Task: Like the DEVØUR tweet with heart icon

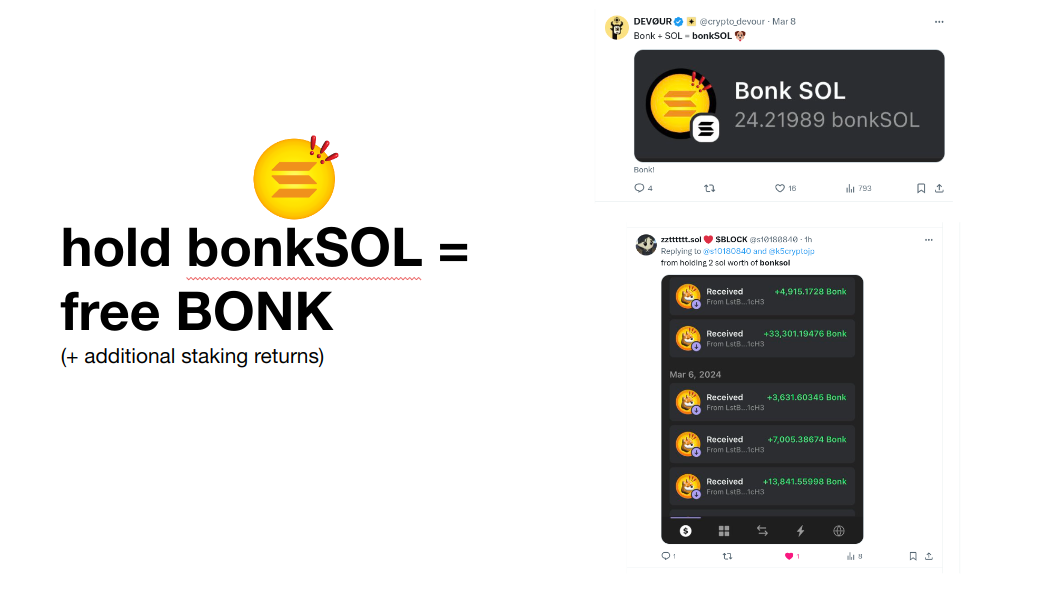Action: 779,188
